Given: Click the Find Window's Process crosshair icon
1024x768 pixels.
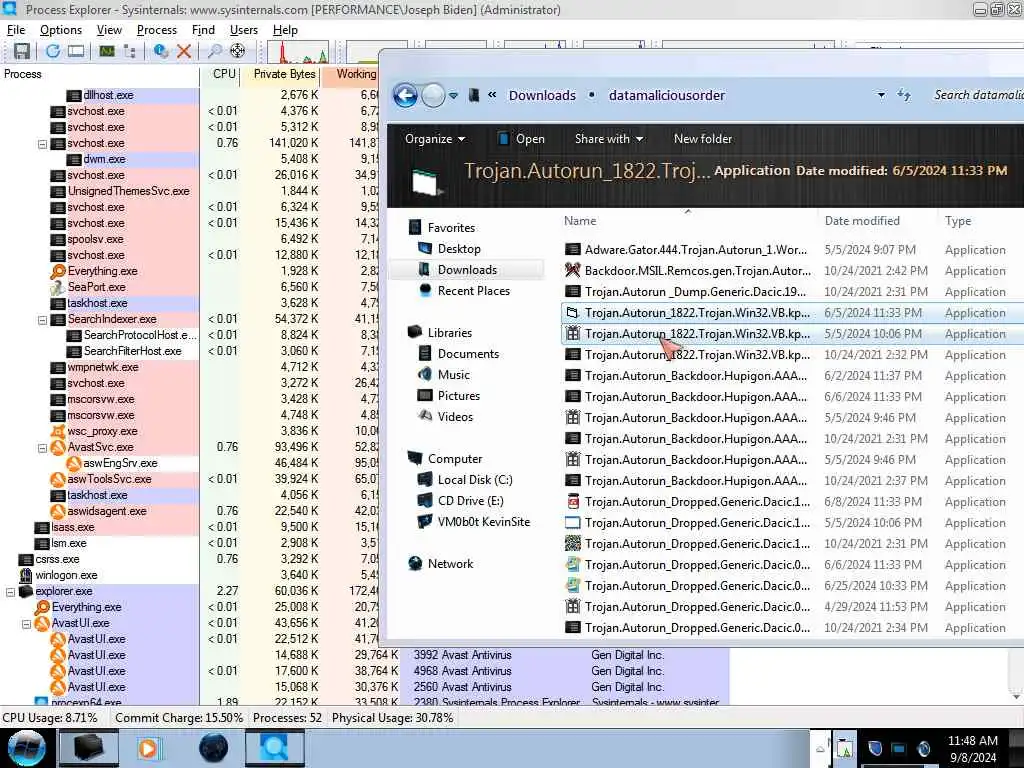Looking at the screenshot, I should pyautogui.click(x=238, y=51).
